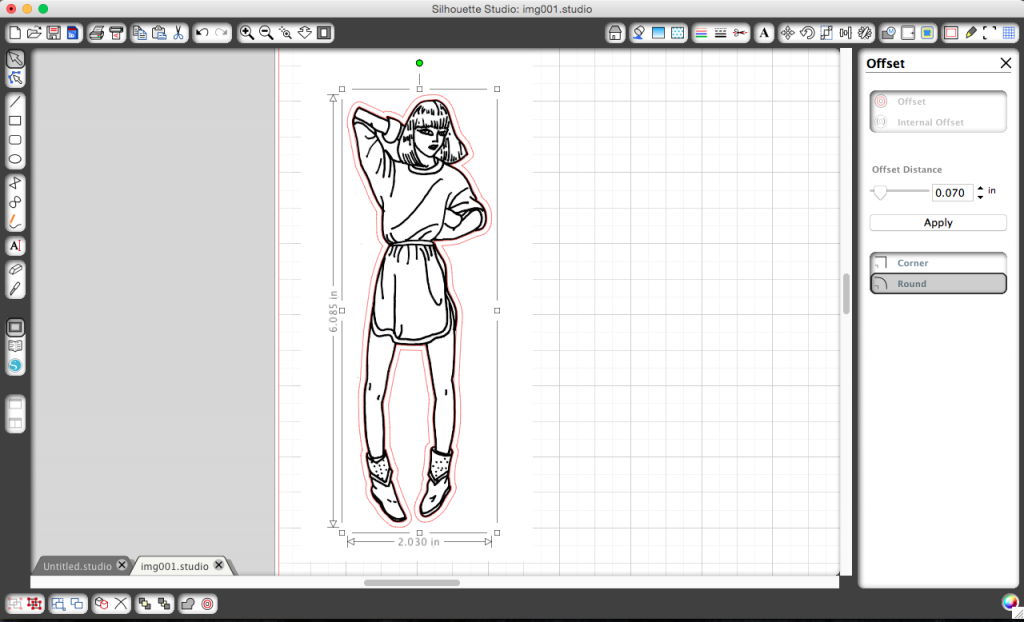
Task: Save the file with the floppy icon
Action: coord(54,33)
